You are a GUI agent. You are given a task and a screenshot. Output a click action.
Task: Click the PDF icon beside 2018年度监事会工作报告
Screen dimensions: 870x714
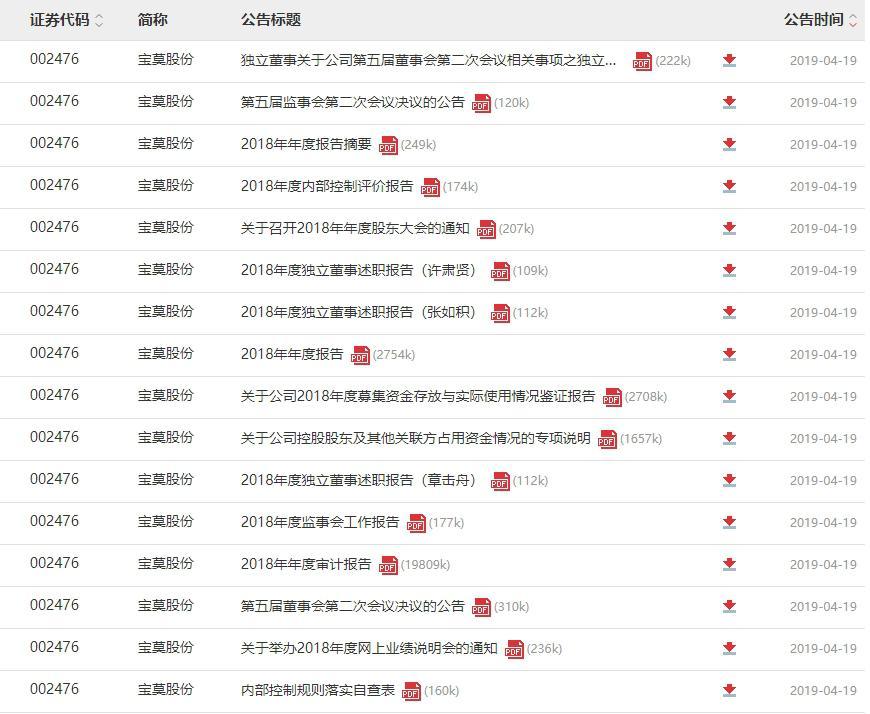click(x=417, y=523)
